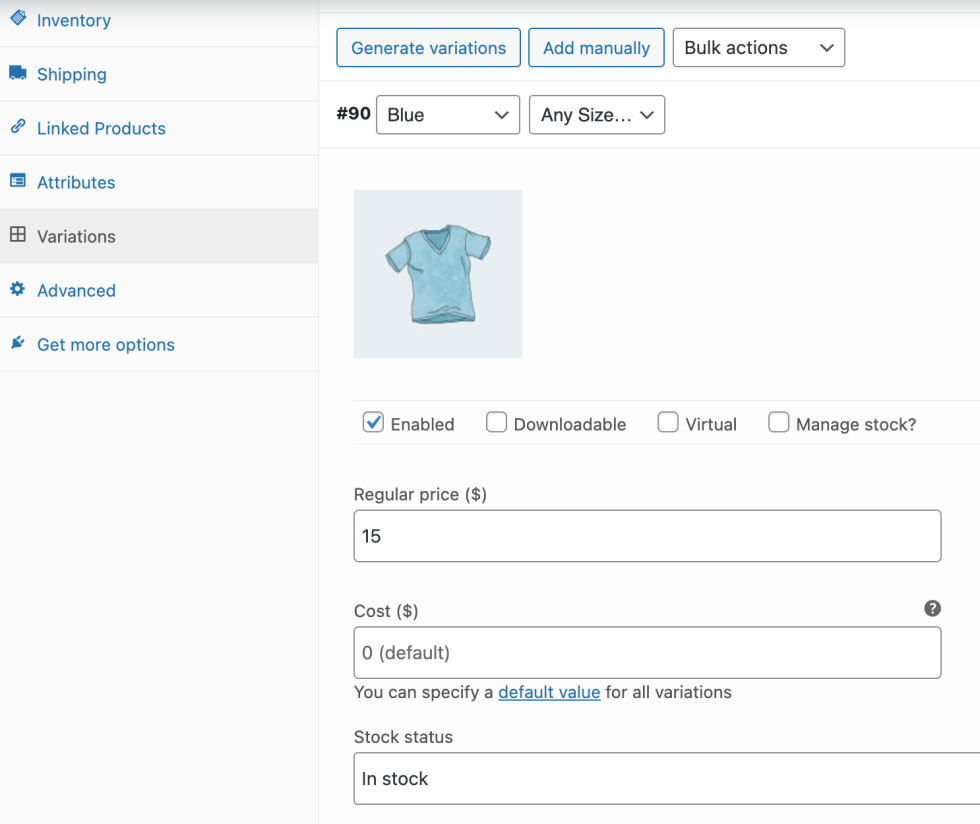Click the blue t-shirt variation image

click(x=438, y=274)
